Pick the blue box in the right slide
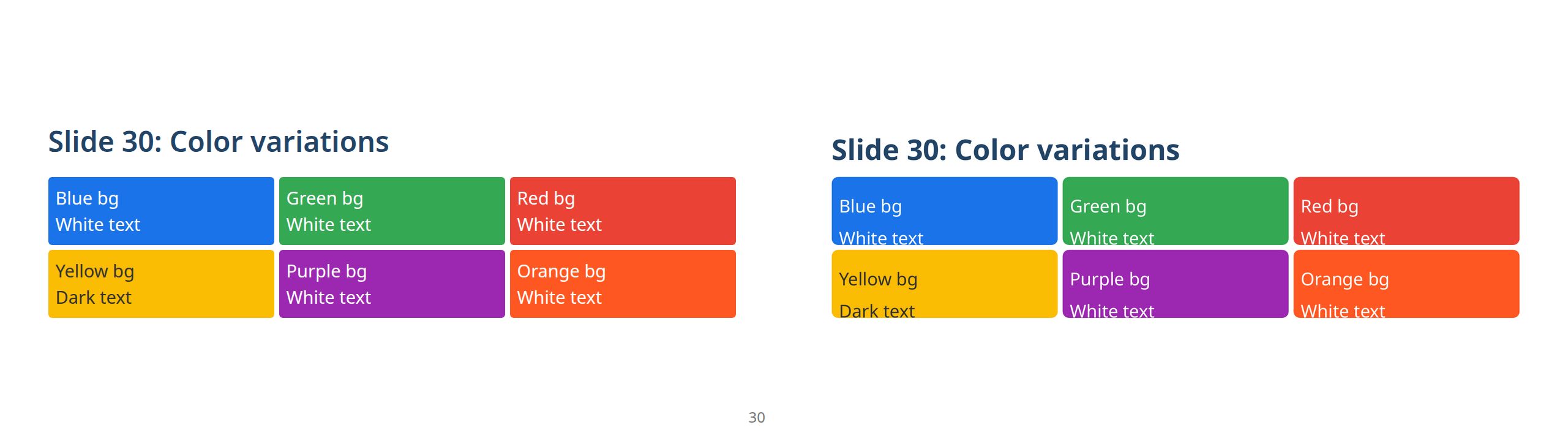Image resolution: width=1568 pixels, height=441 pixels. [x=944, y=211]
